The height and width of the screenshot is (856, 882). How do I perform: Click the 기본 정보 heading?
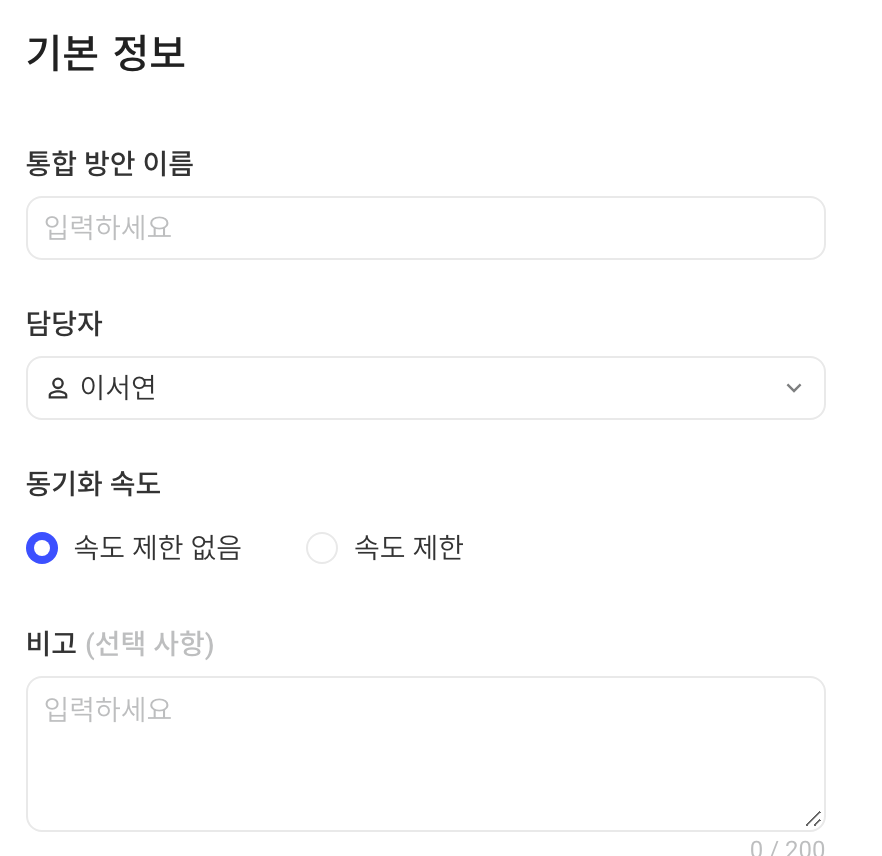click(x=106, y=53)
